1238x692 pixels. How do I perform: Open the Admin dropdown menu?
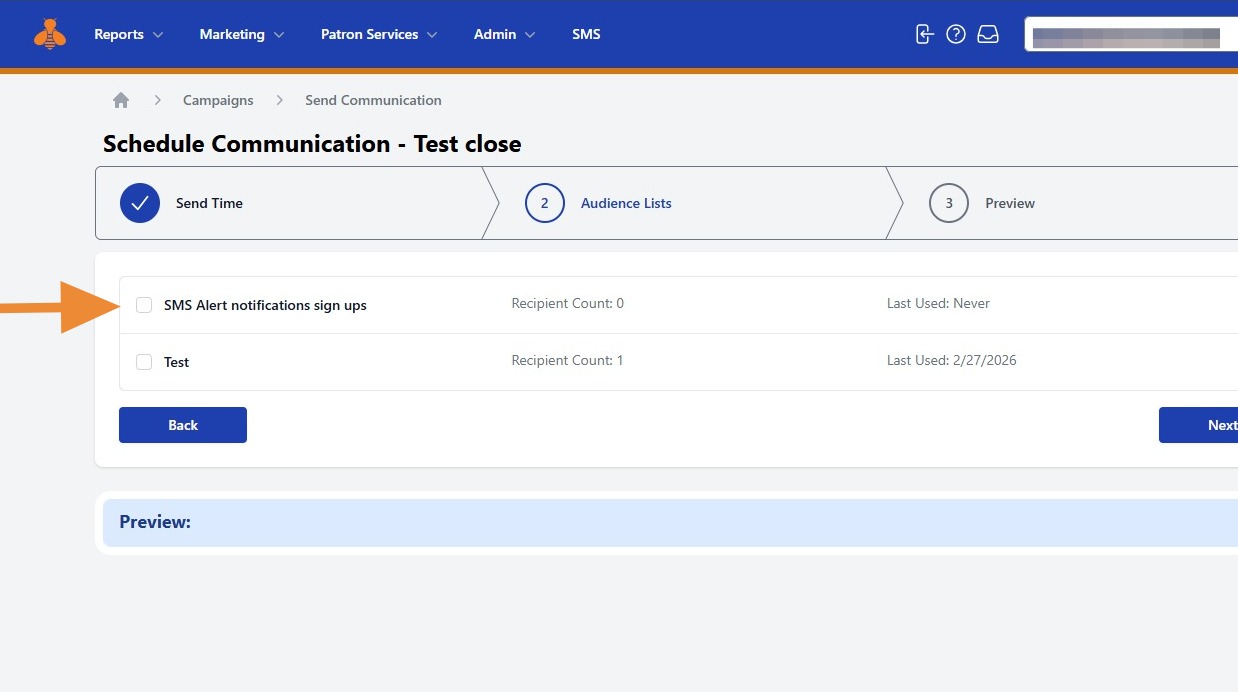click(504, 34)
